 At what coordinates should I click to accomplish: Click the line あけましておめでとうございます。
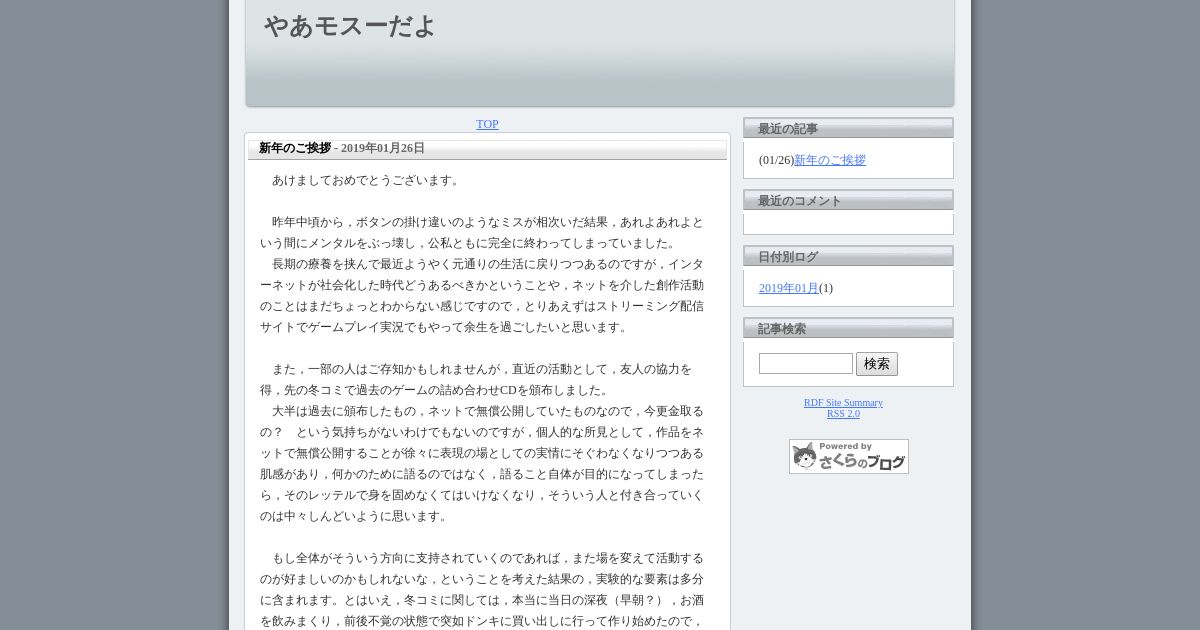point(368,180)
